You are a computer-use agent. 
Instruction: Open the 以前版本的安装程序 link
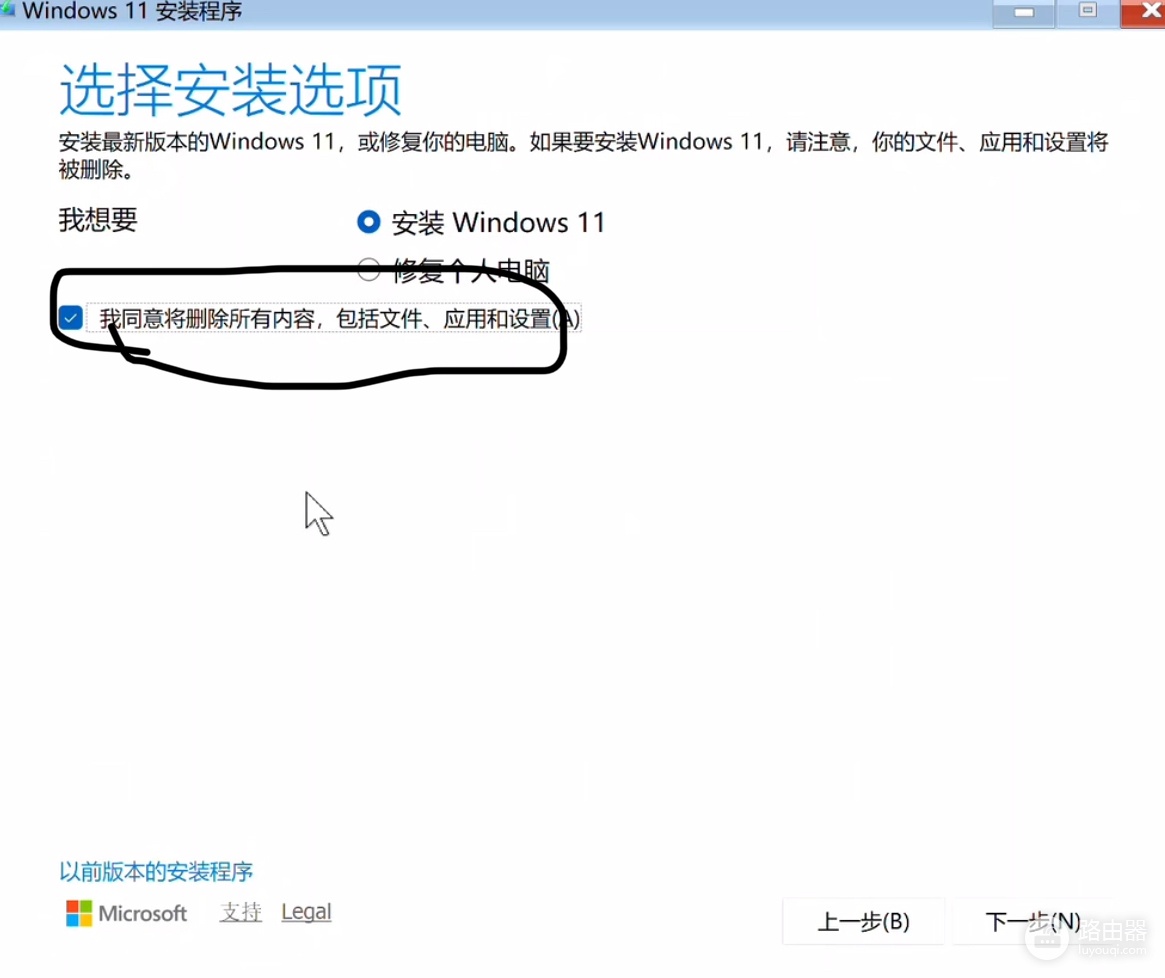coord(156,872)
